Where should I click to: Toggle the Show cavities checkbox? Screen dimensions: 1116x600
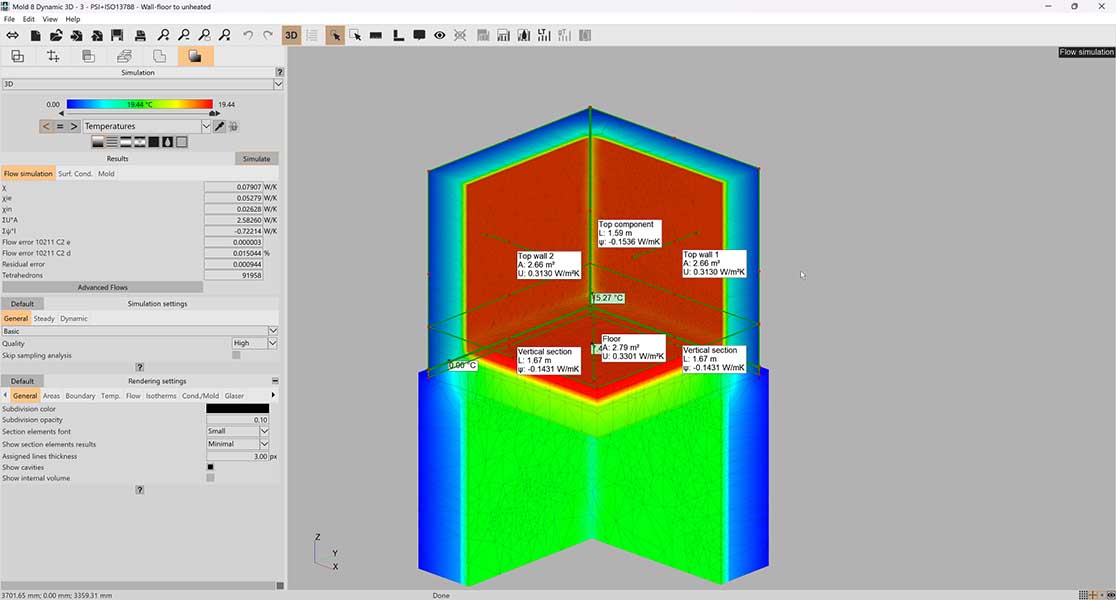pos(210,467)
